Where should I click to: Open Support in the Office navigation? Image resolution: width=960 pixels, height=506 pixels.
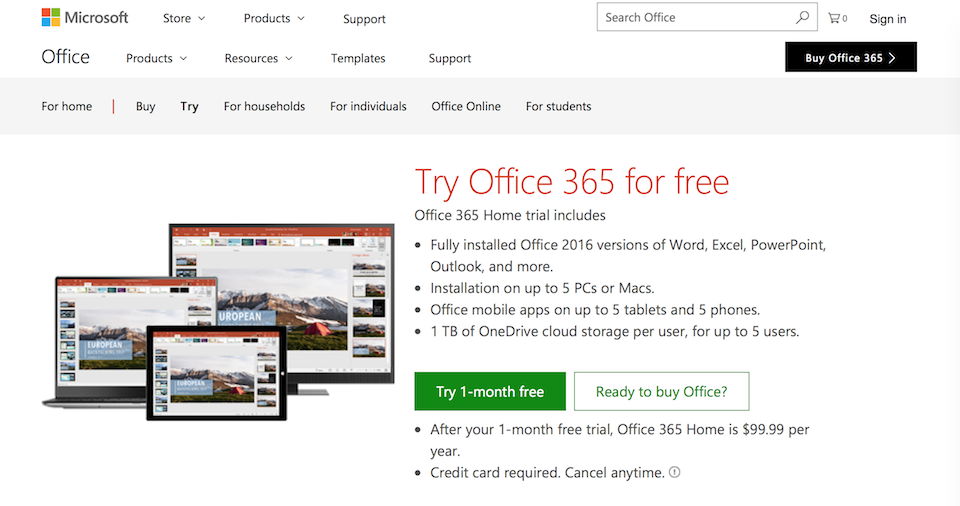coord(450,58)
